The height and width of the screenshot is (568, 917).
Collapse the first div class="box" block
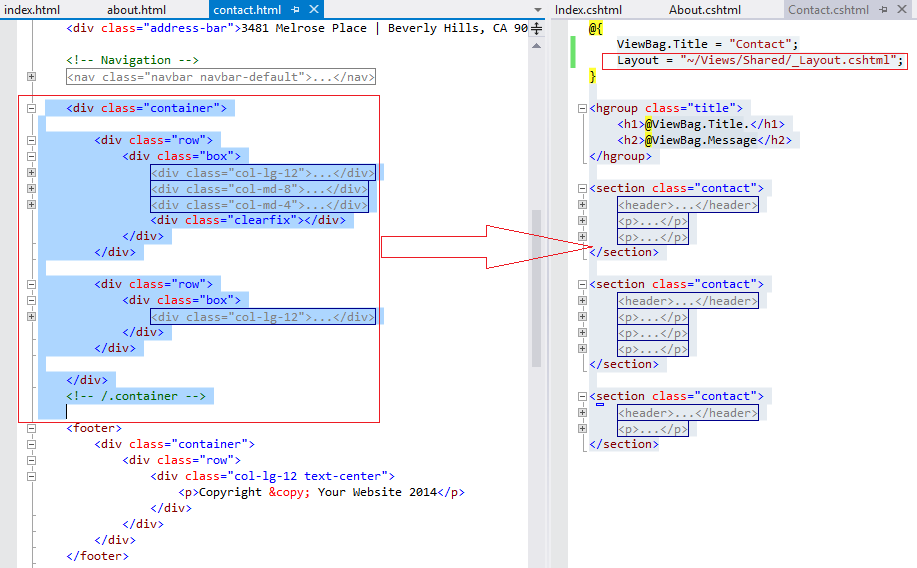[32, 156]
